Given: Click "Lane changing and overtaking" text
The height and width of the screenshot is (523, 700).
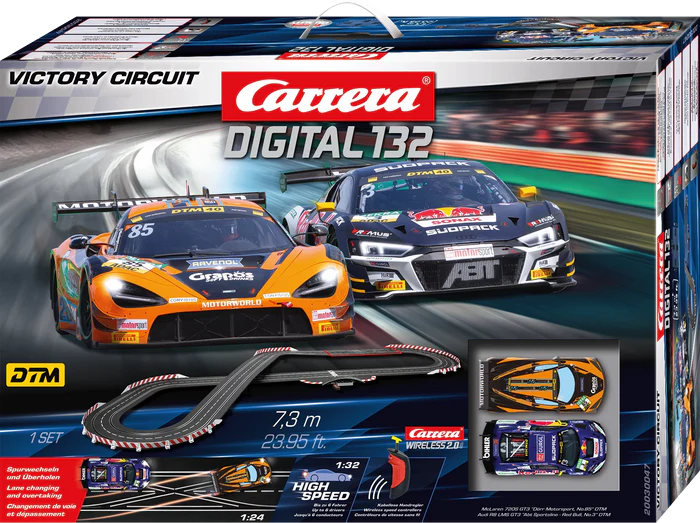Looking at the screenshot, I should pyautogui.click(x=34, y=492).
